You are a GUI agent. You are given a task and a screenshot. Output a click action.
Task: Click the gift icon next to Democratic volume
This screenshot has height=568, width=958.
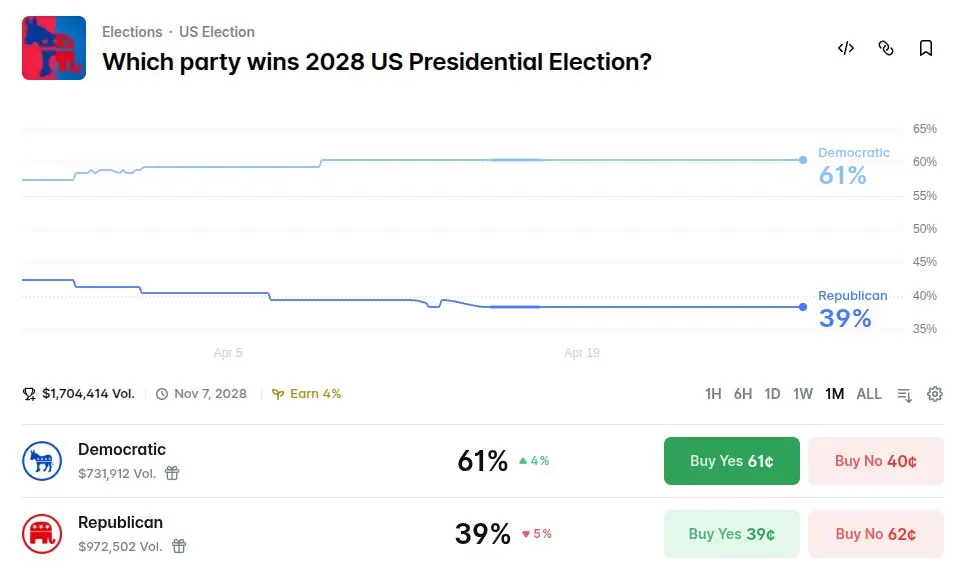(172, 473)
